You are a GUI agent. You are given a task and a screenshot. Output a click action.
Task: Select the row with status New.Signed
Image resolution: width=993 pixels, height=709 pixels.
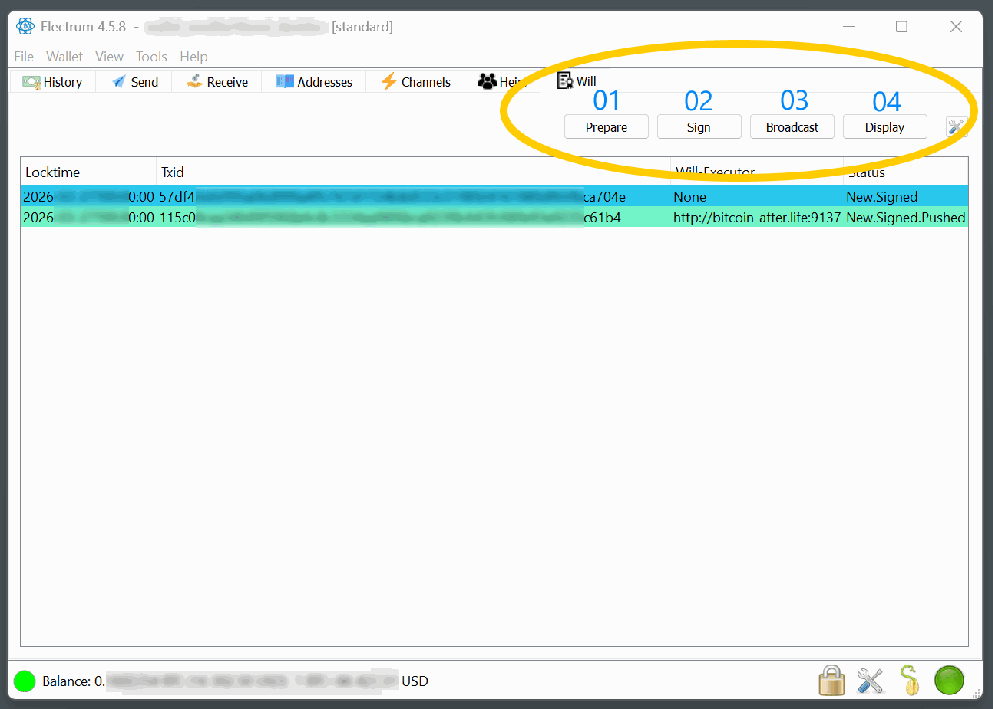[495, 196]
